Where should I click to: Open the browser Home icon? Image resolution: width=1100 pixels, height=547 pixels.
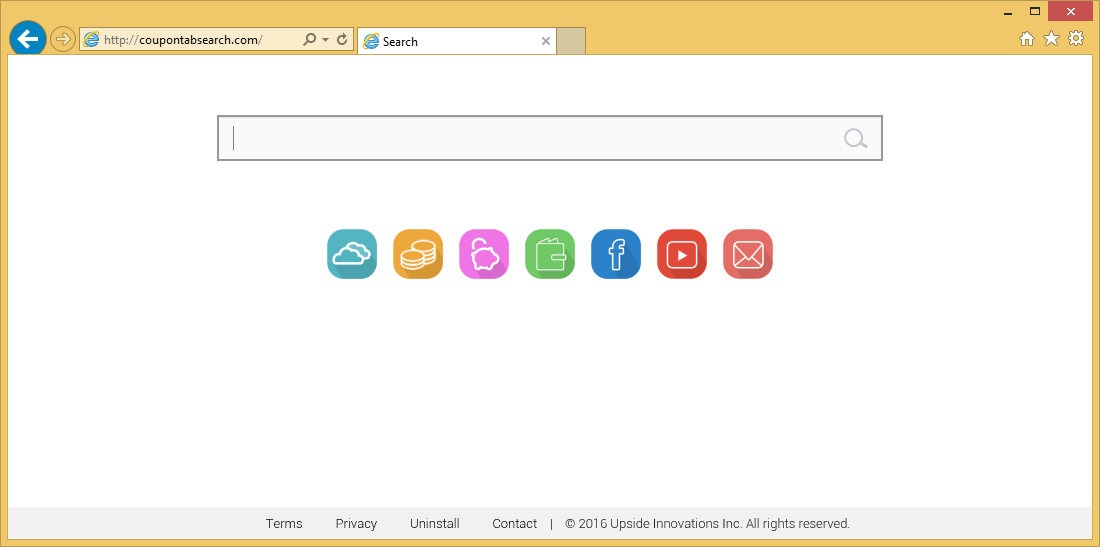(1026, 39)
